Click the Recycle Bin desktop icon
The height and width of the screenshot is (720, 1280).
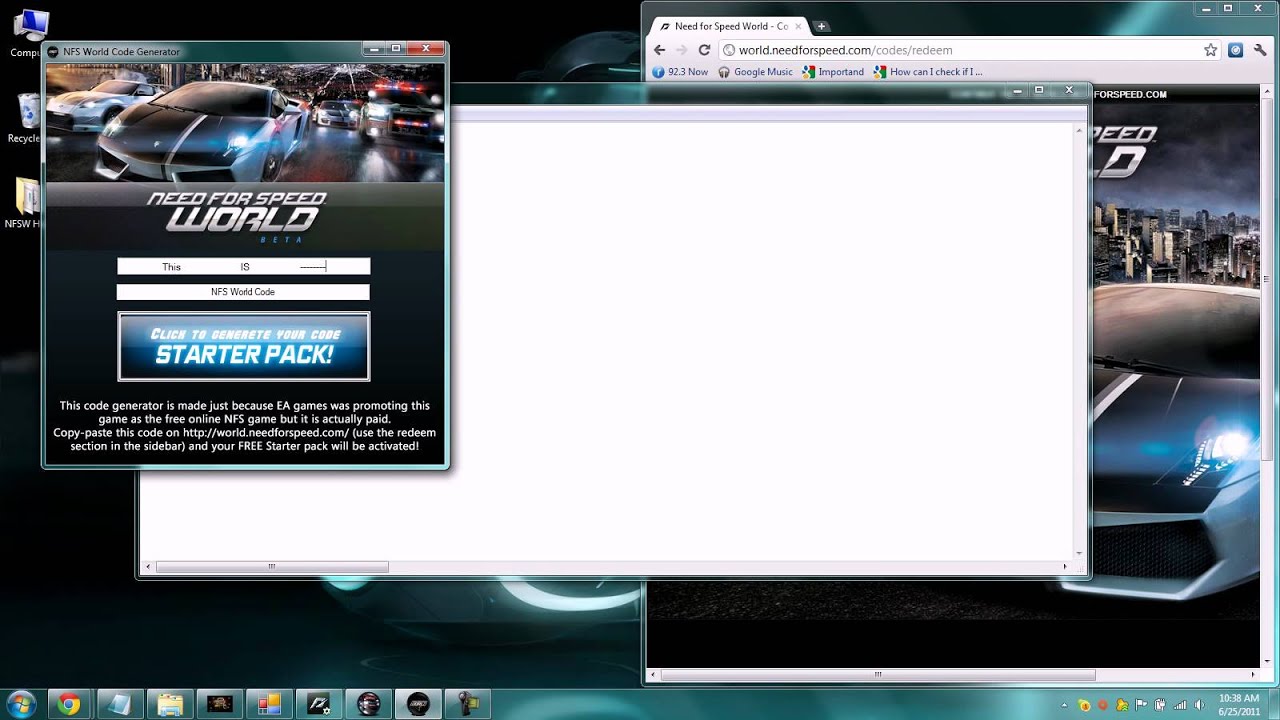tap(25, 118)
